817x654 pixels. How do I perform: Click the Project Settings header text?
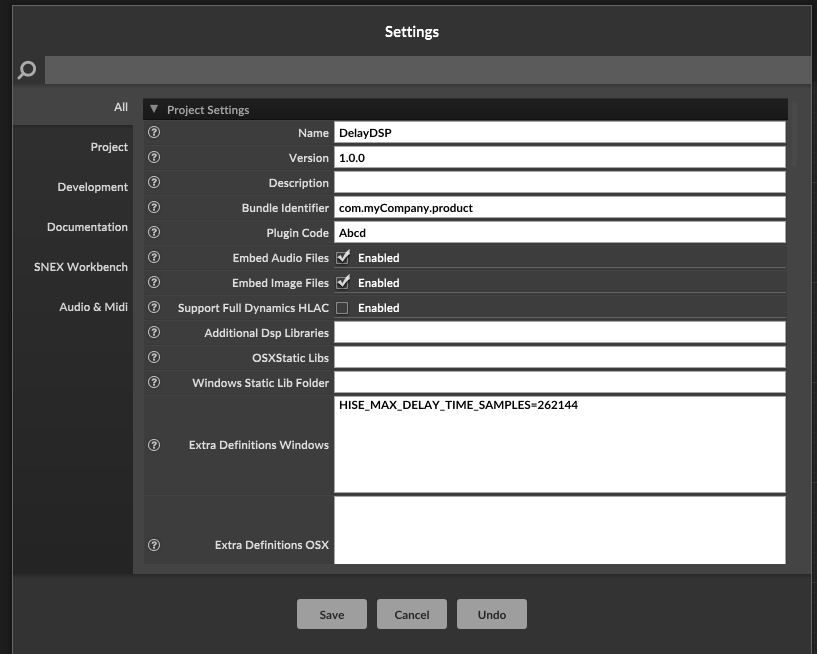click(208, 110)
